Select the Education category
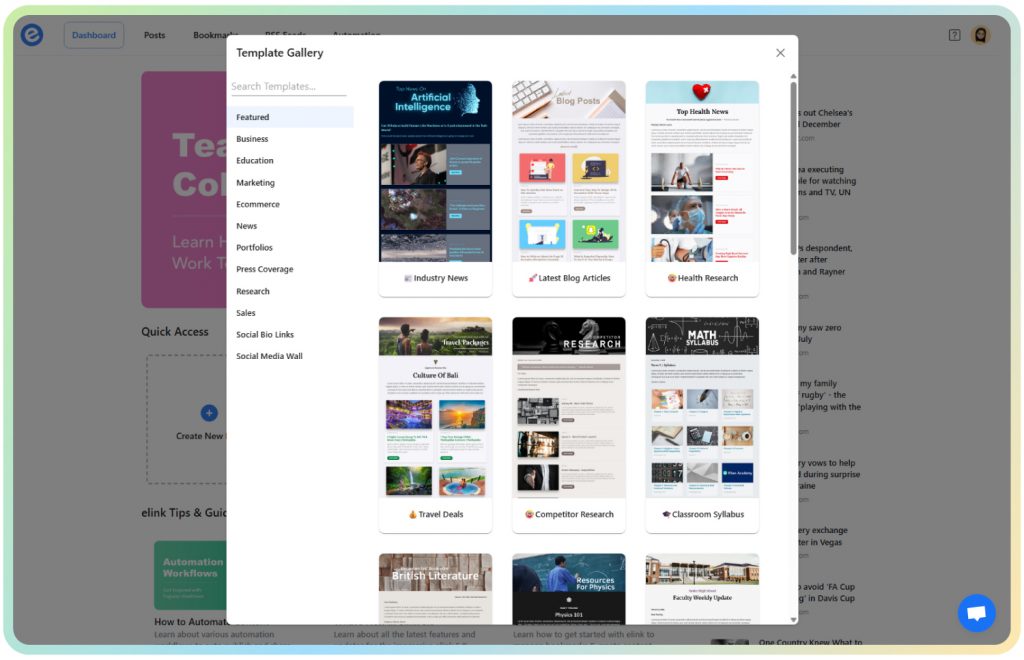The image size is (1024, 660). point(255,161)
